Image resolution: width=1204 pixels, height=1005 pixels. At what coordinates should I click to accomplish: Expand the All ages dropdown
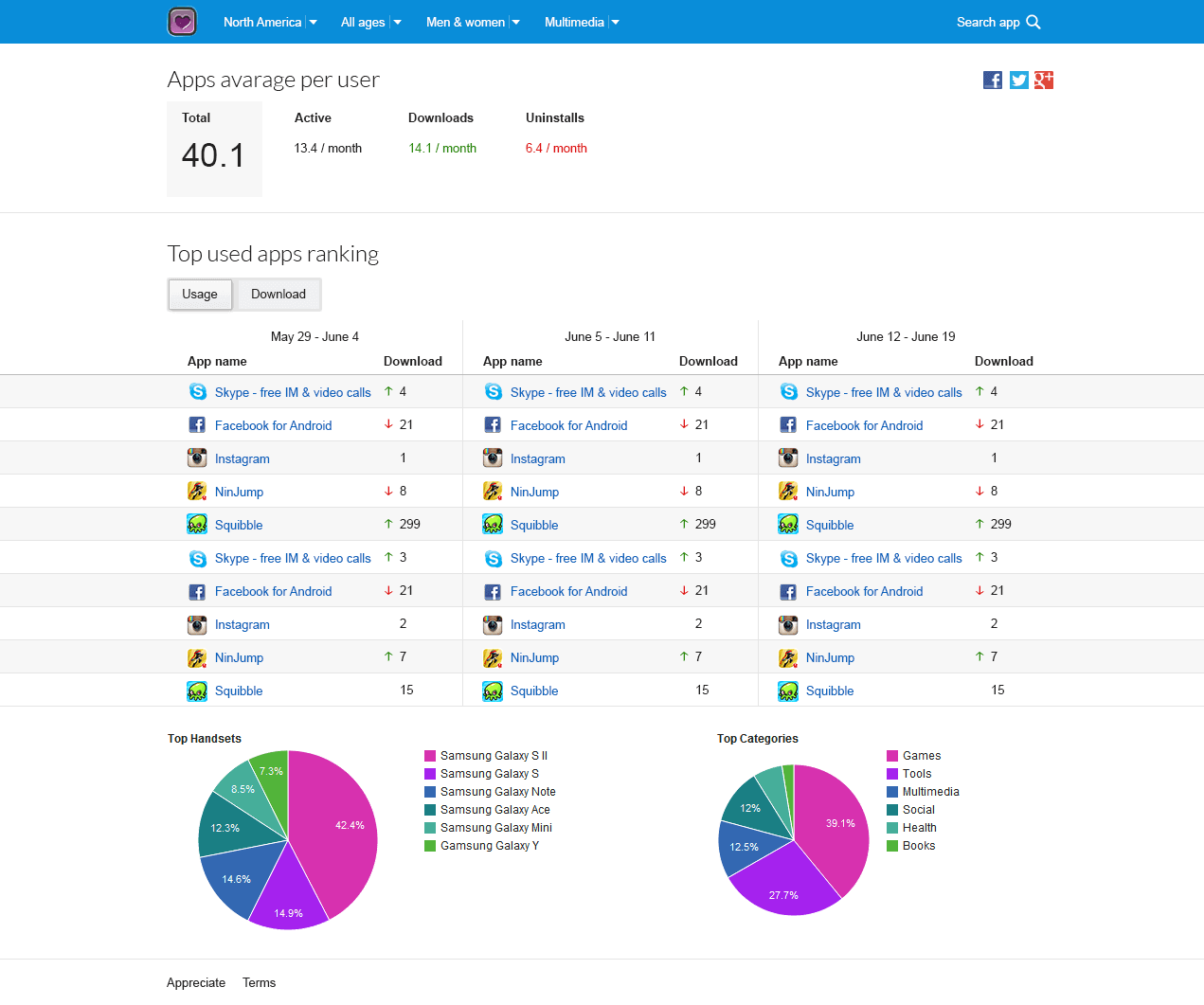click(370, 22)
